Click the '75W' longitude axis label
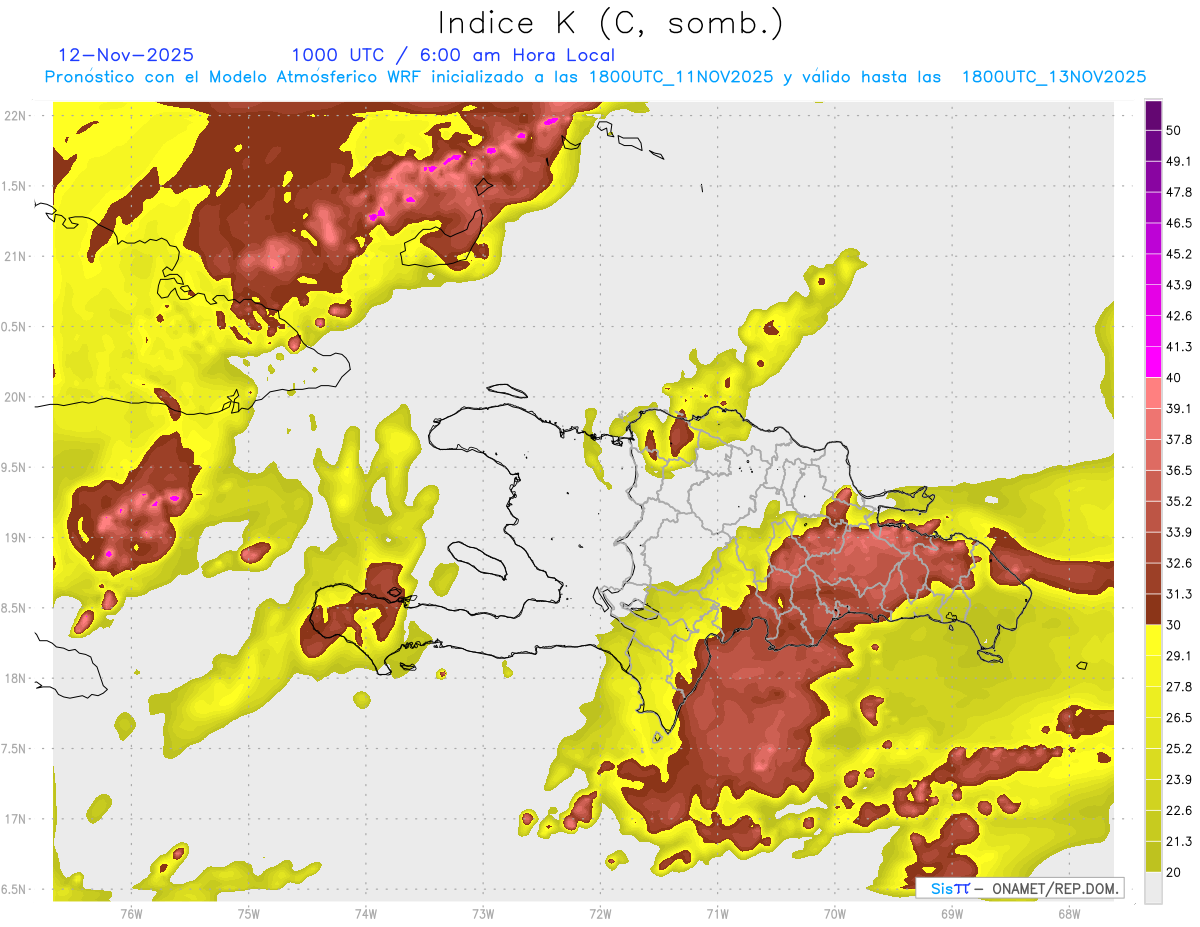Image resolution: width=1200 pixels, height=927 pixels. pos(249,914)
